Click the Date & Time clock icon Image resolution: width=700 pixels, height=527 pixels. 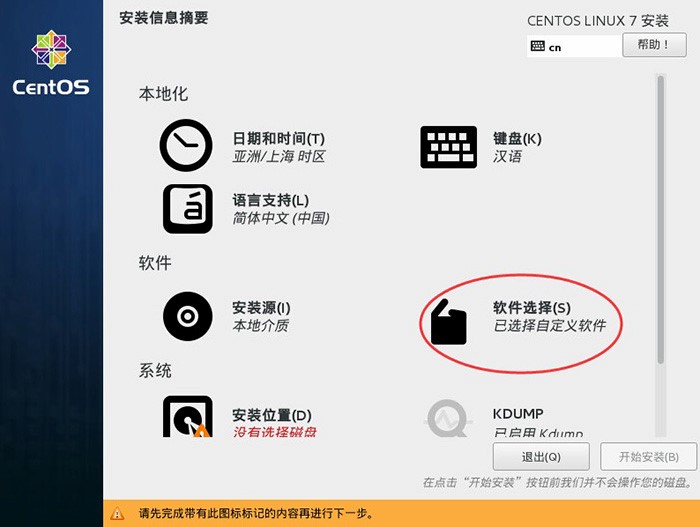tap(186, 146)
